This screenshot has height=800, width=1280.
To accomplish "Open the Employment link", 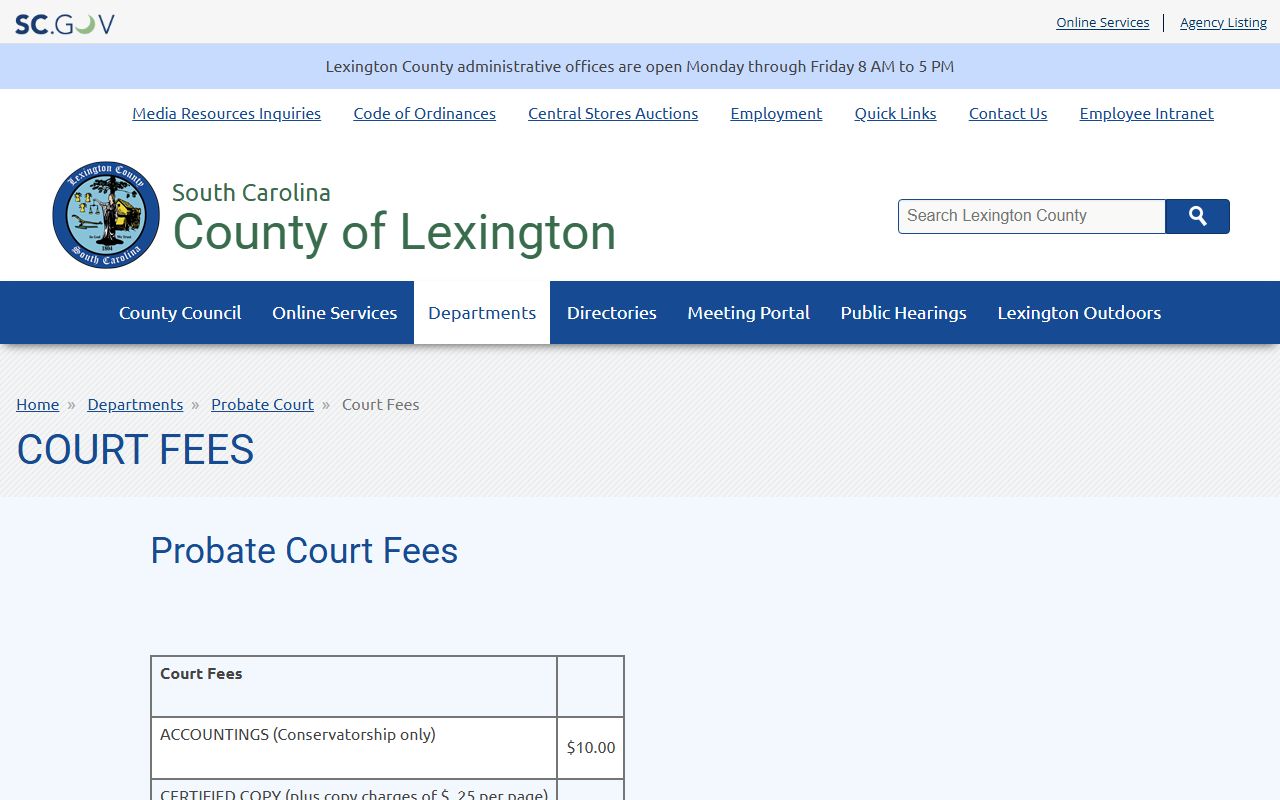I will [776, 113].
